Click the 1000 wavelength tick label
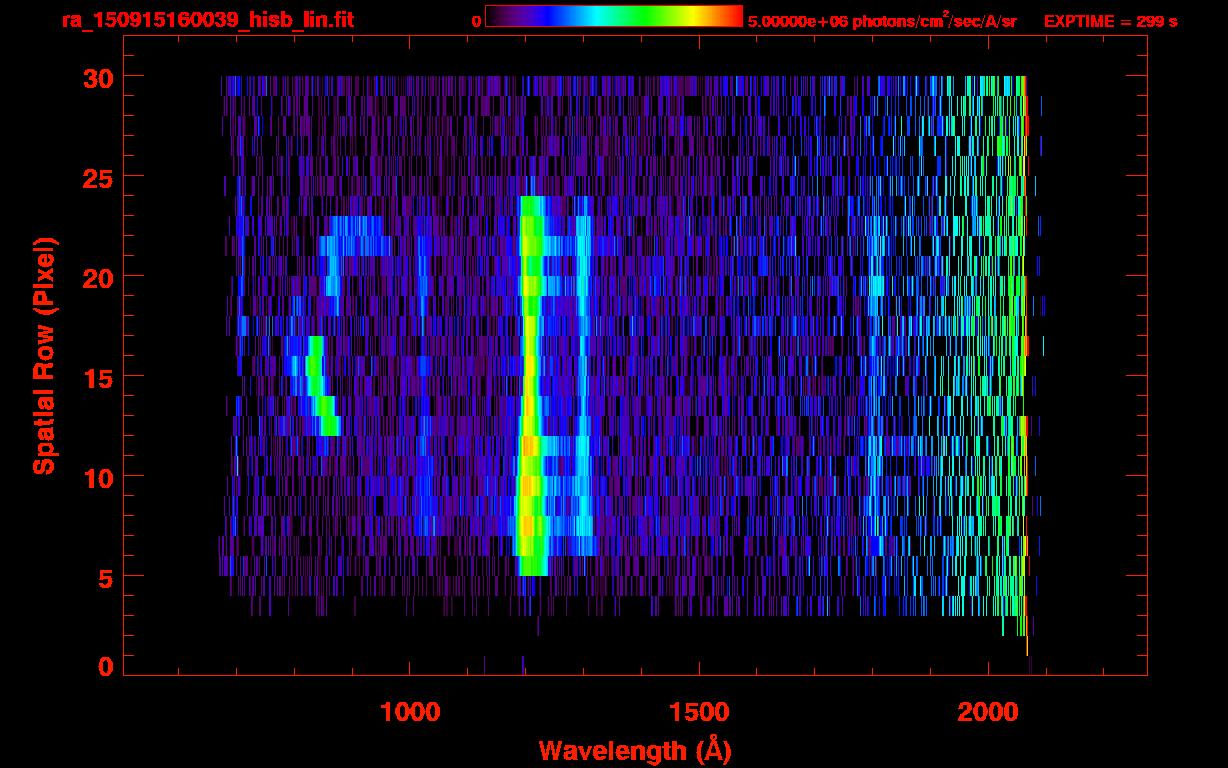The width and height of the screenshot is (1228, 768). tap(410, 712)
